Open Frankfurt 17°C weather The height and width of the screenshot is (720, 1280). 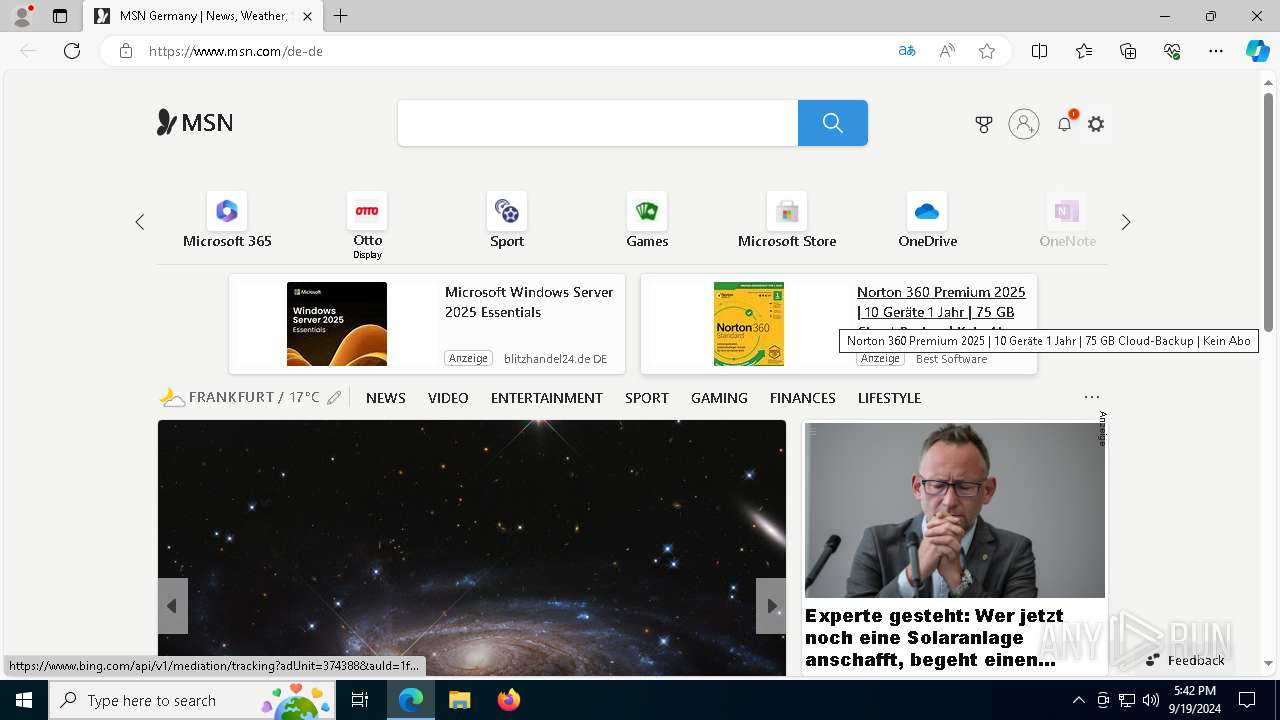[240, 398]
